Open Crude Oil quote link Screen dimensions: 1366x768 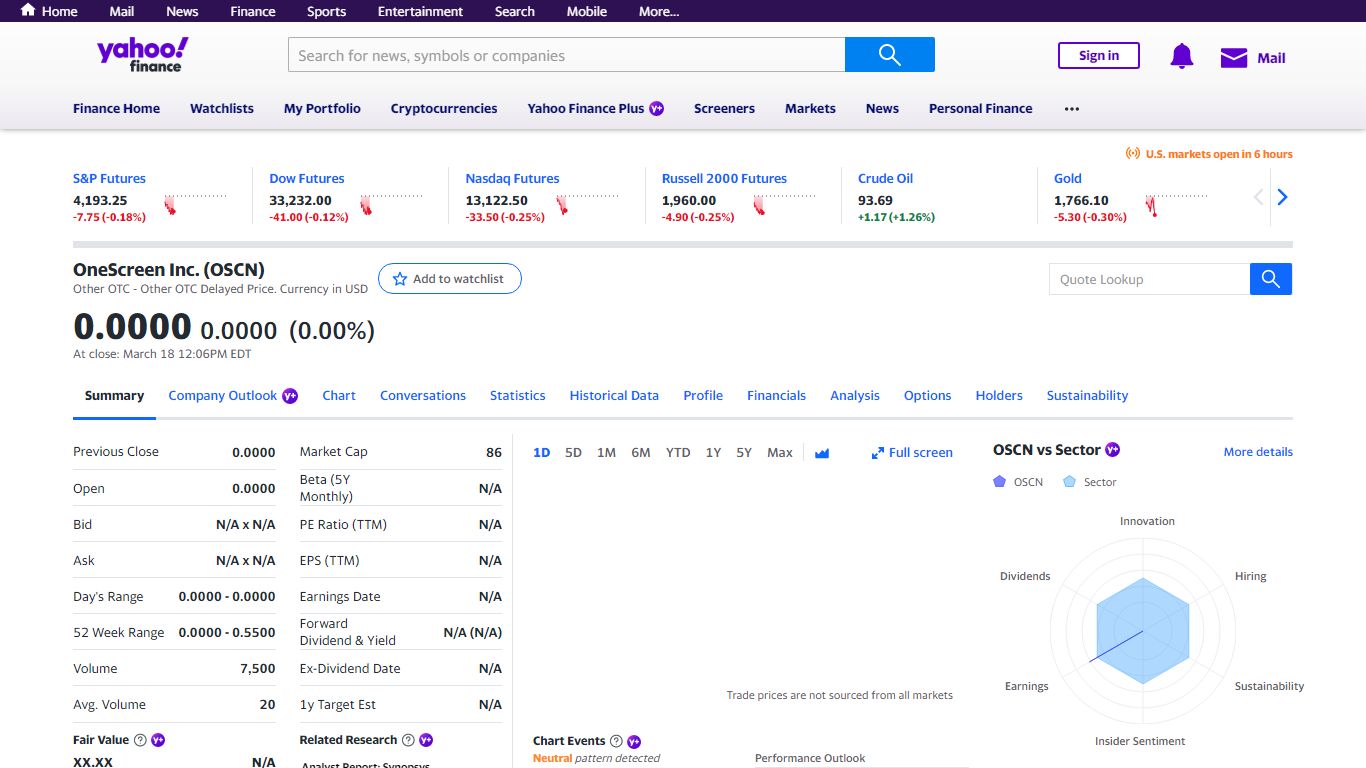[x=885, y=178]
